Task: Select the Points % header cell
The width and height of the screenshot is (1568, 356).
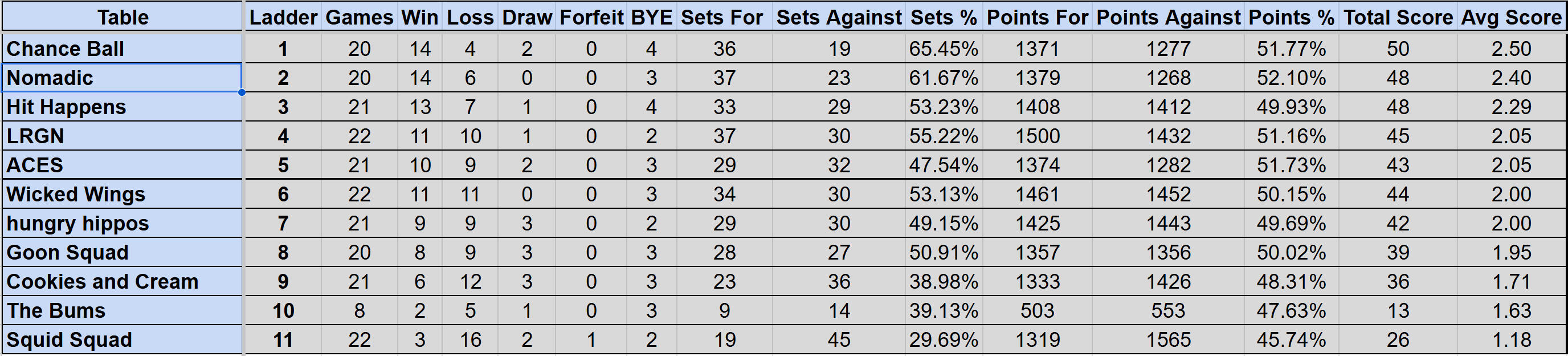Action: click(x=1291, y=17)
